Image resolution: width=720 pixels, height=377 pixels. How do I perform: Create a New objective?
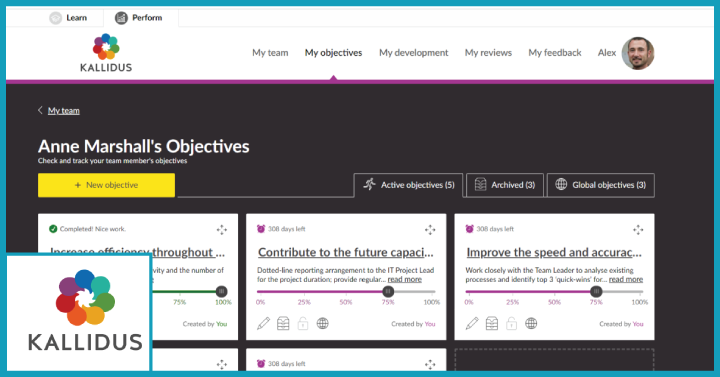pos(106,185)
